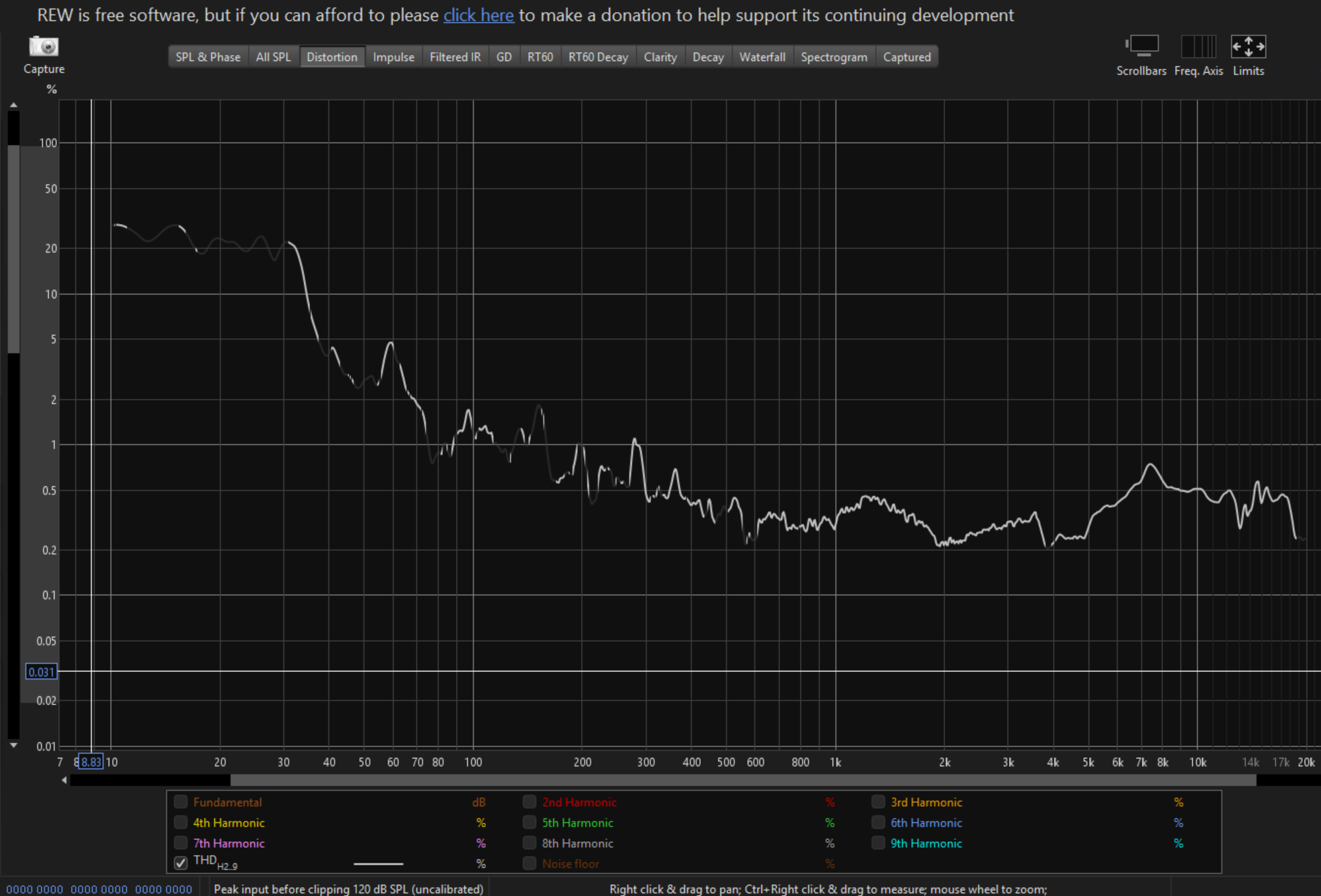Image resolution: width=1321 pixels, height=896 pixels.
Task: Click the 2nd Harmonic % unit label
Action: [830, 802]
